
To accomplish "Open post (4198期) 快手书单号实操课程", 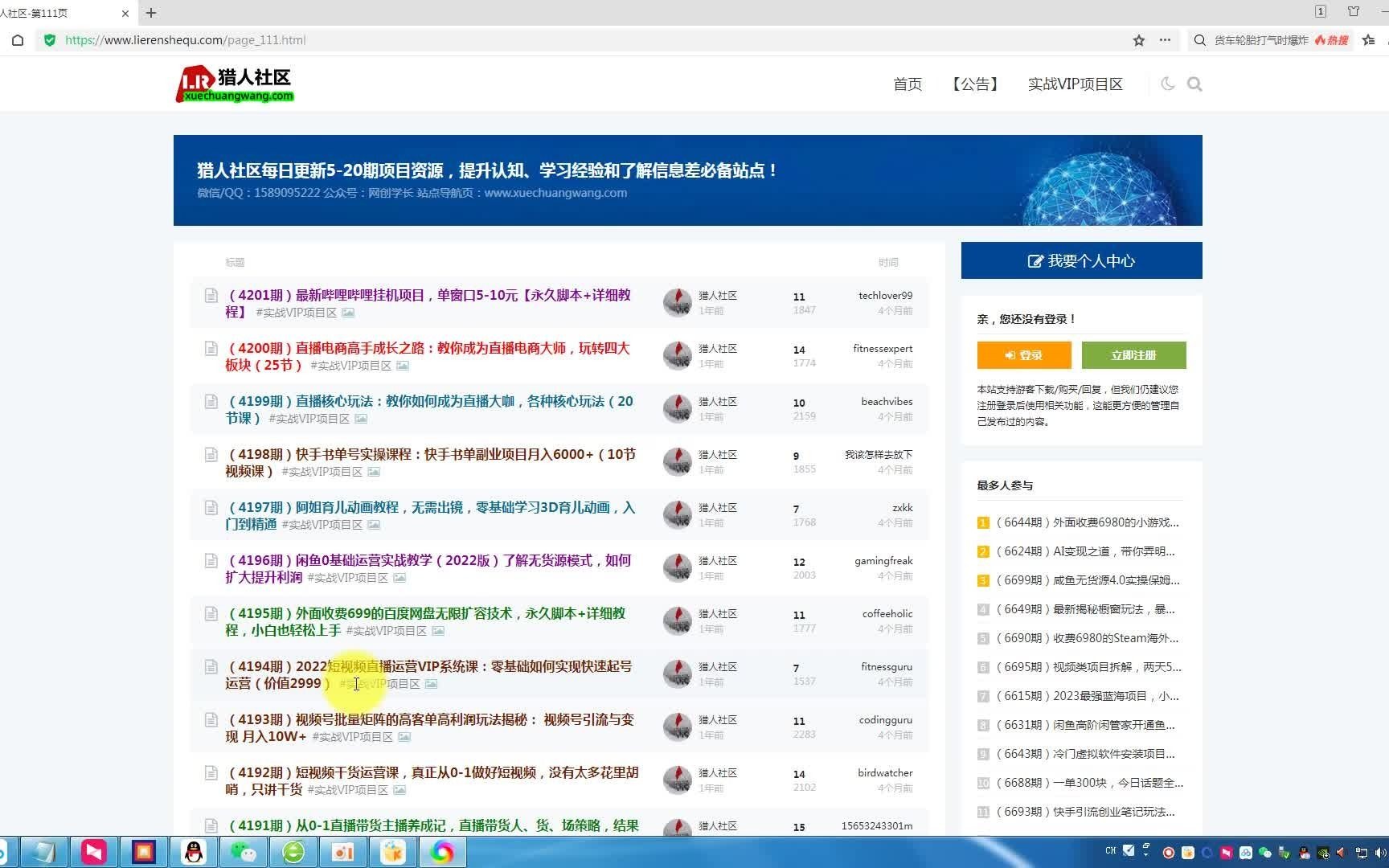I will point(431,462).
